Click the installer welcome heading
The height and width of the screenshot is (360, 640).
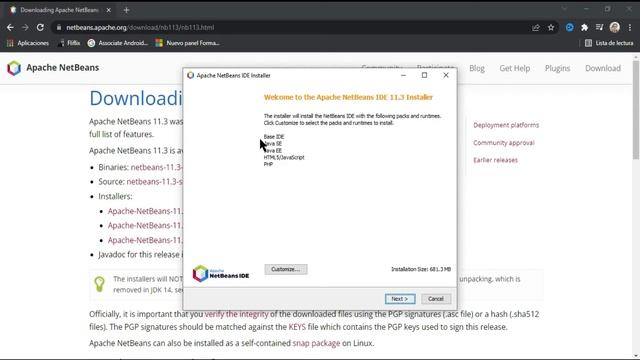click(348, 97)
